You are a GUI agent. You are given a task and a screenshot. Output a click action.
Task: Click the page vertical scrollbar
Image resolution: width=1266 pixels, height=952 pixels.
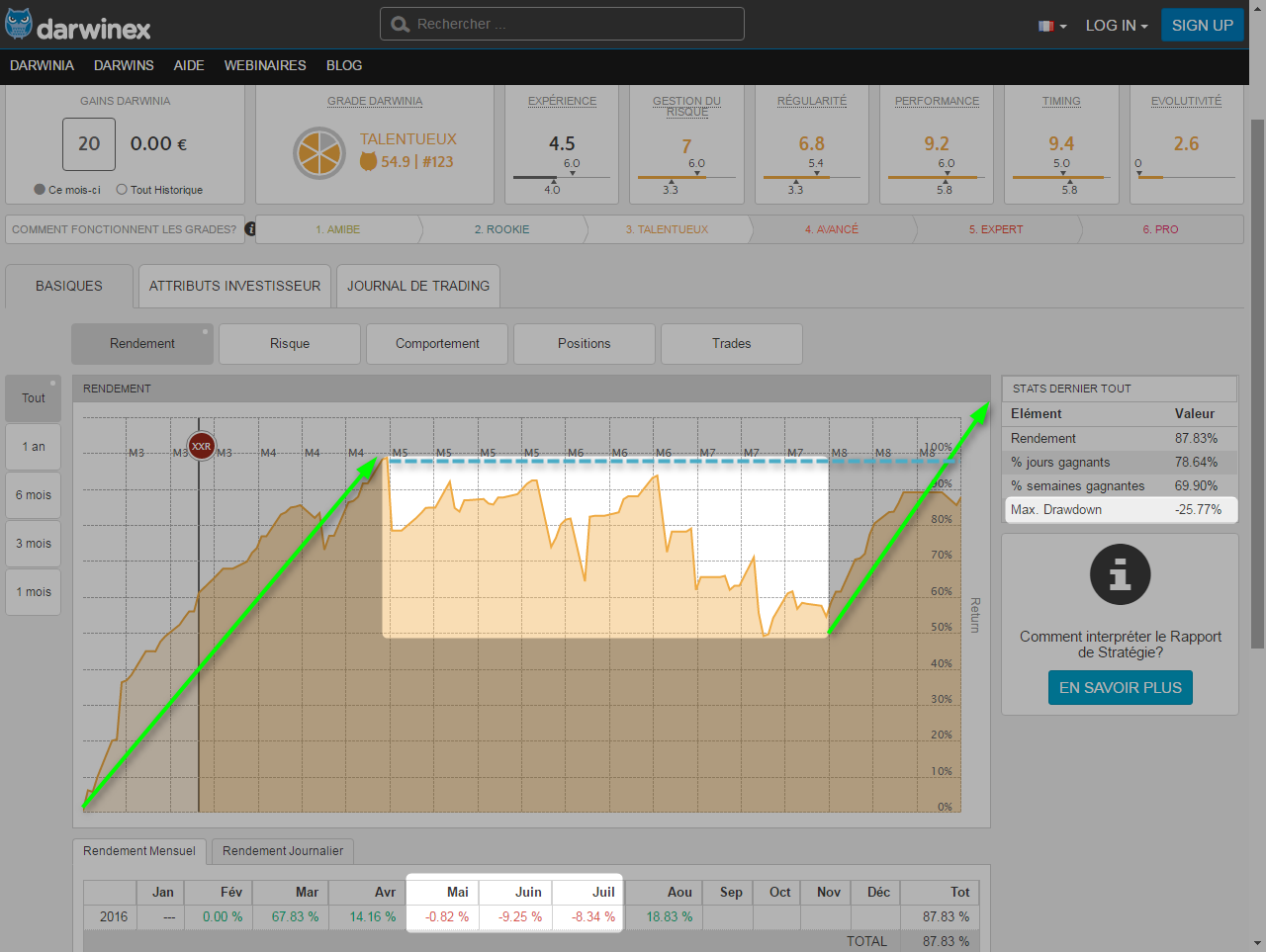click(x=1257, y=395)
